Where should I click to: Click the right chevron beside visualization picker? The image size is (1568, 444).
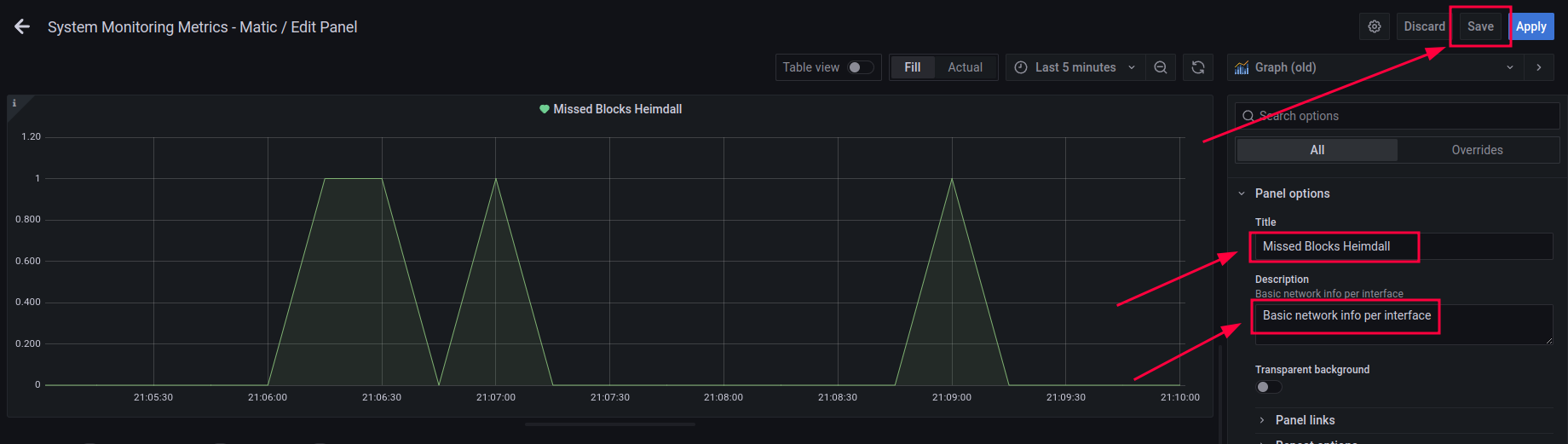pyautogui.click(x=1538, y=67)
